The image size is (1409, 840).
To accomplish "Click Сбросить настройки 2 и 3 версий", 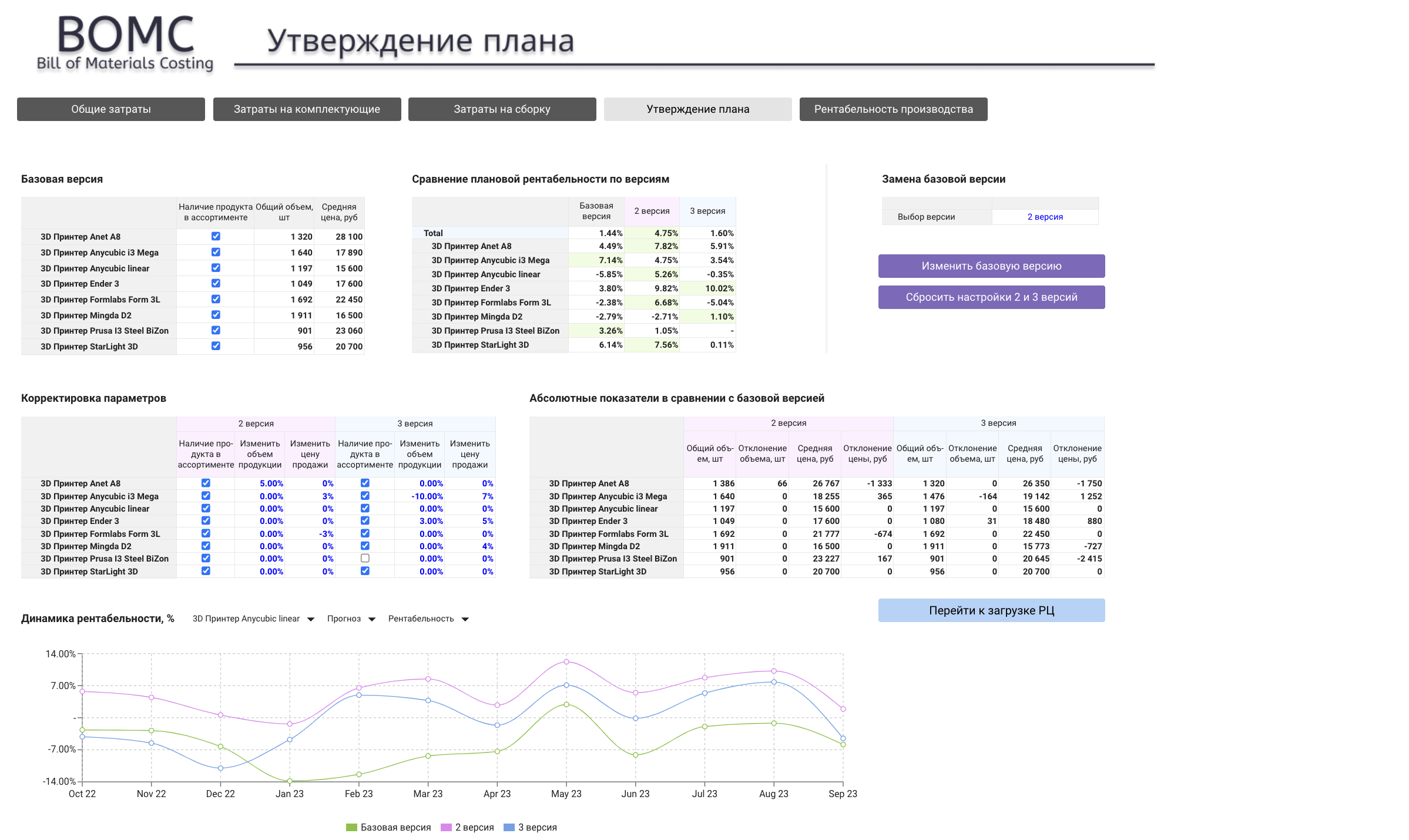I will pos(991,297).
